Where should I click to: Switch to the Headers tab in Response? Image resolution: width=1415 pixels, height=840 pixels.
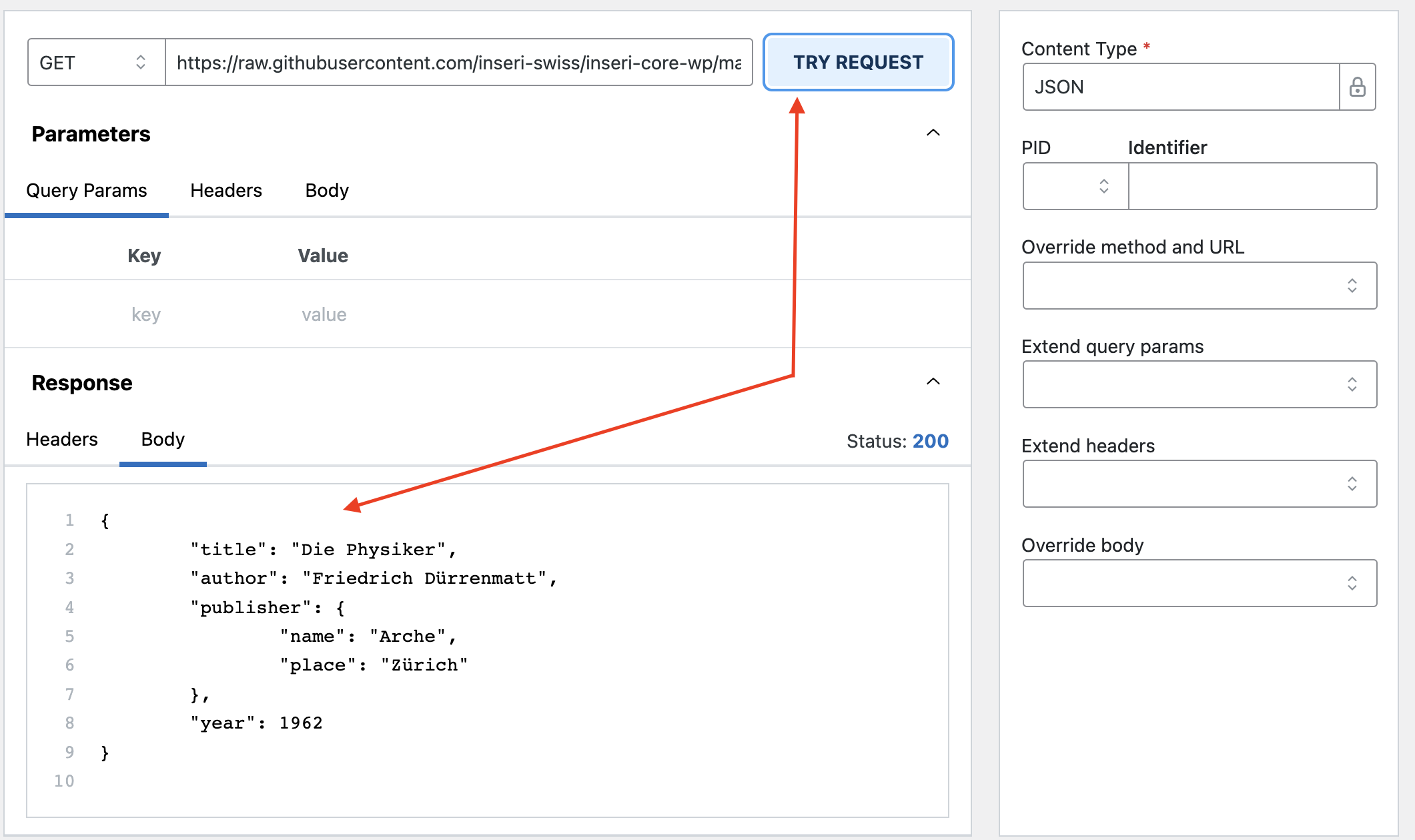pos(62,439)
